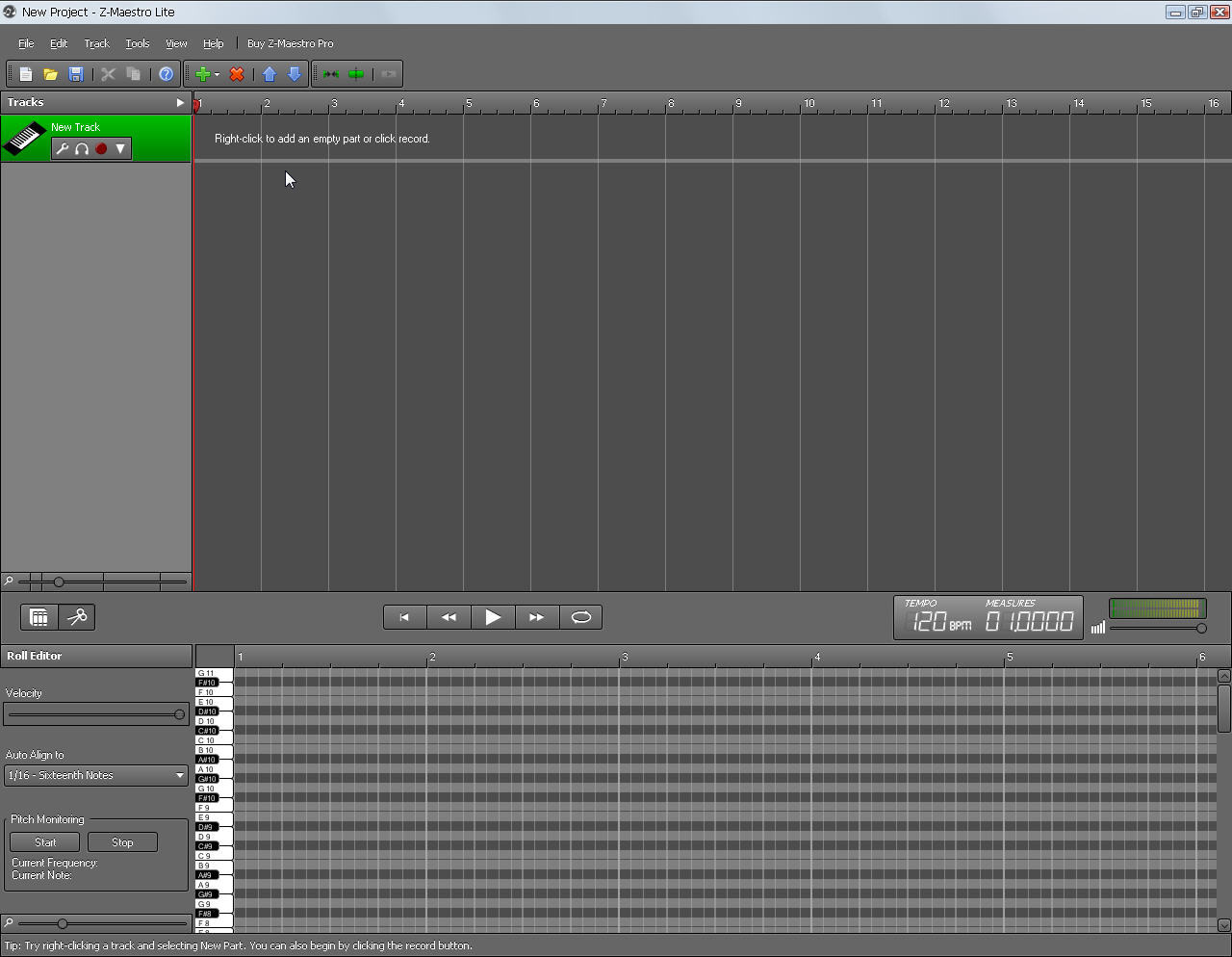
Task: Create a new project with the blank page icon
Action: click(26, 74)
